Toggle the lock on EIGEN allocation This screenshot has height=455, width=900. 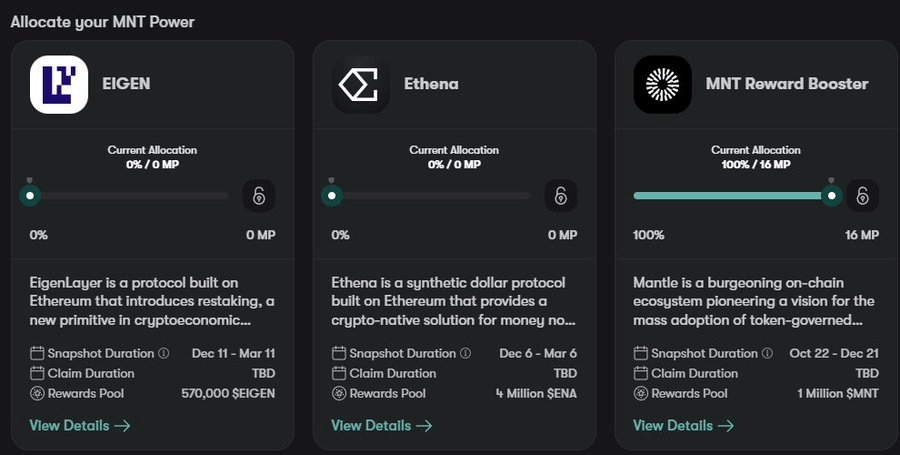(259, 195)
